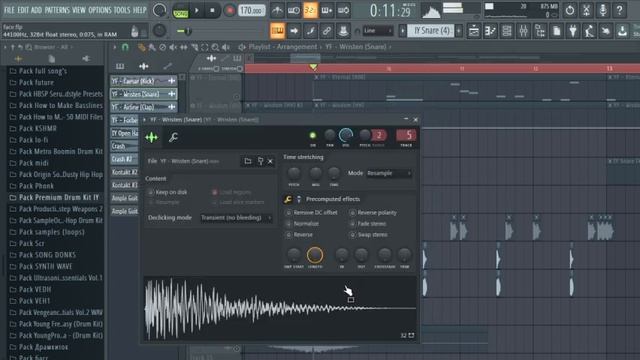Toggle Reverse polarity option
This screenshot has width=640, height=360.
pos(373,213)
